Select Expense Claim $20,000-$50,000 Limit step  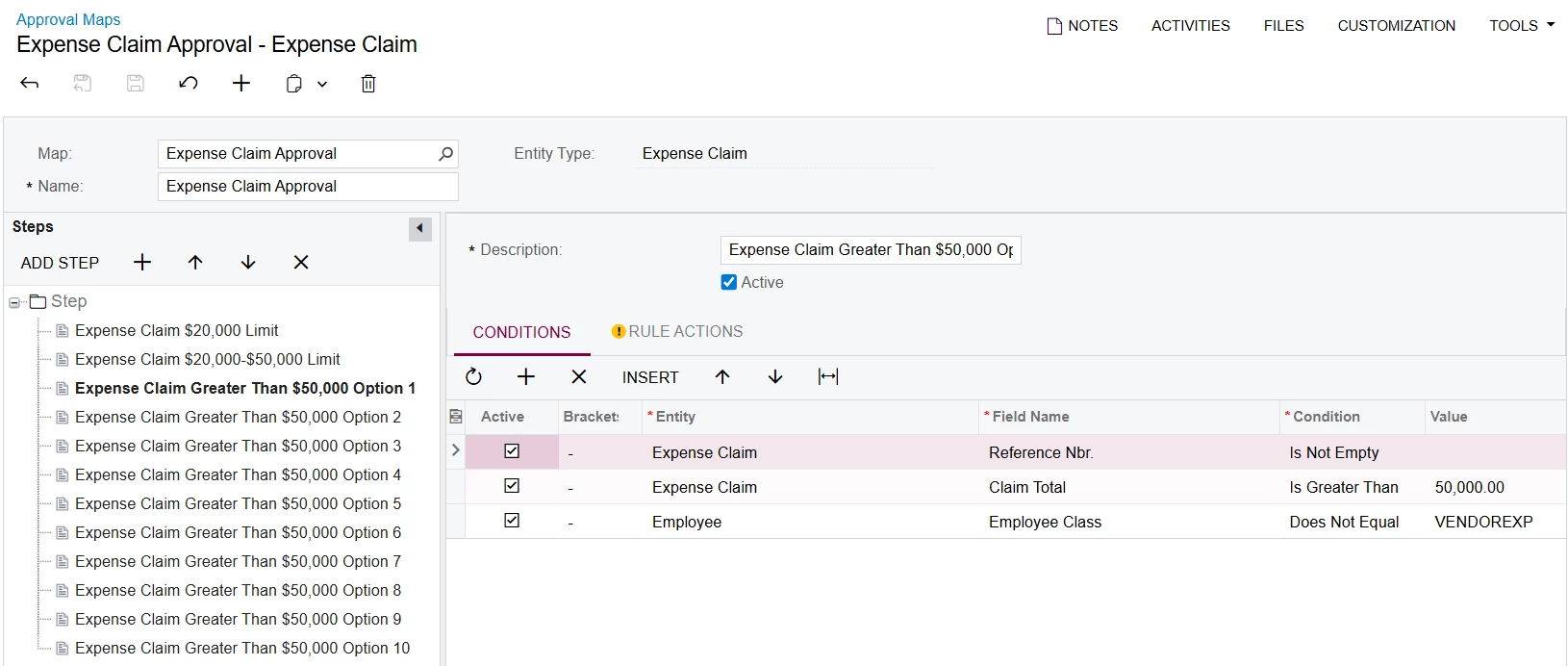click(208, 359)
